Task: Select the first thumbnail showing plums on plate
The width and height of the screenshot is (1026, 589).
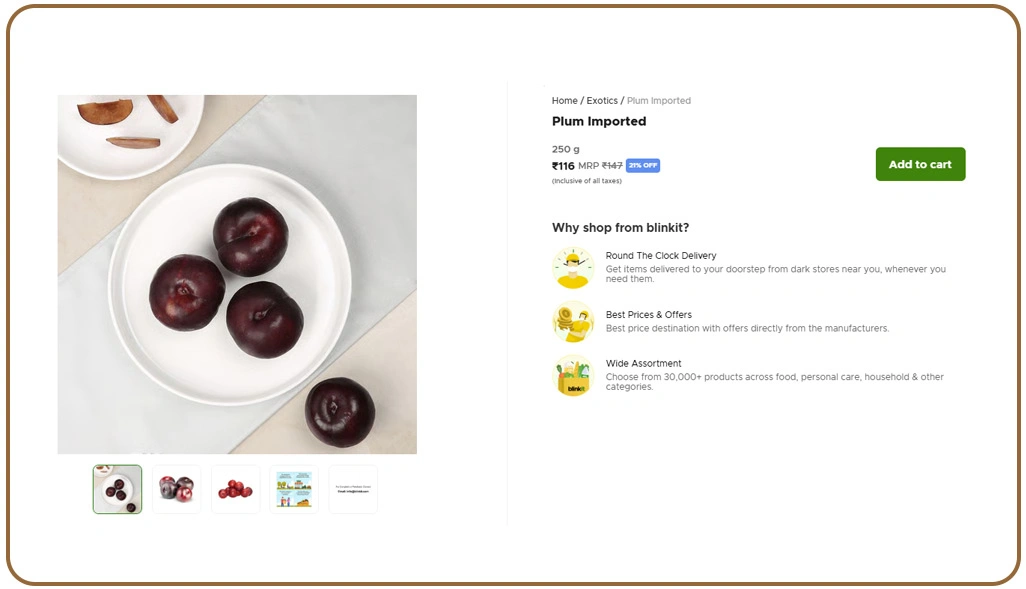Action: (117, 489)
